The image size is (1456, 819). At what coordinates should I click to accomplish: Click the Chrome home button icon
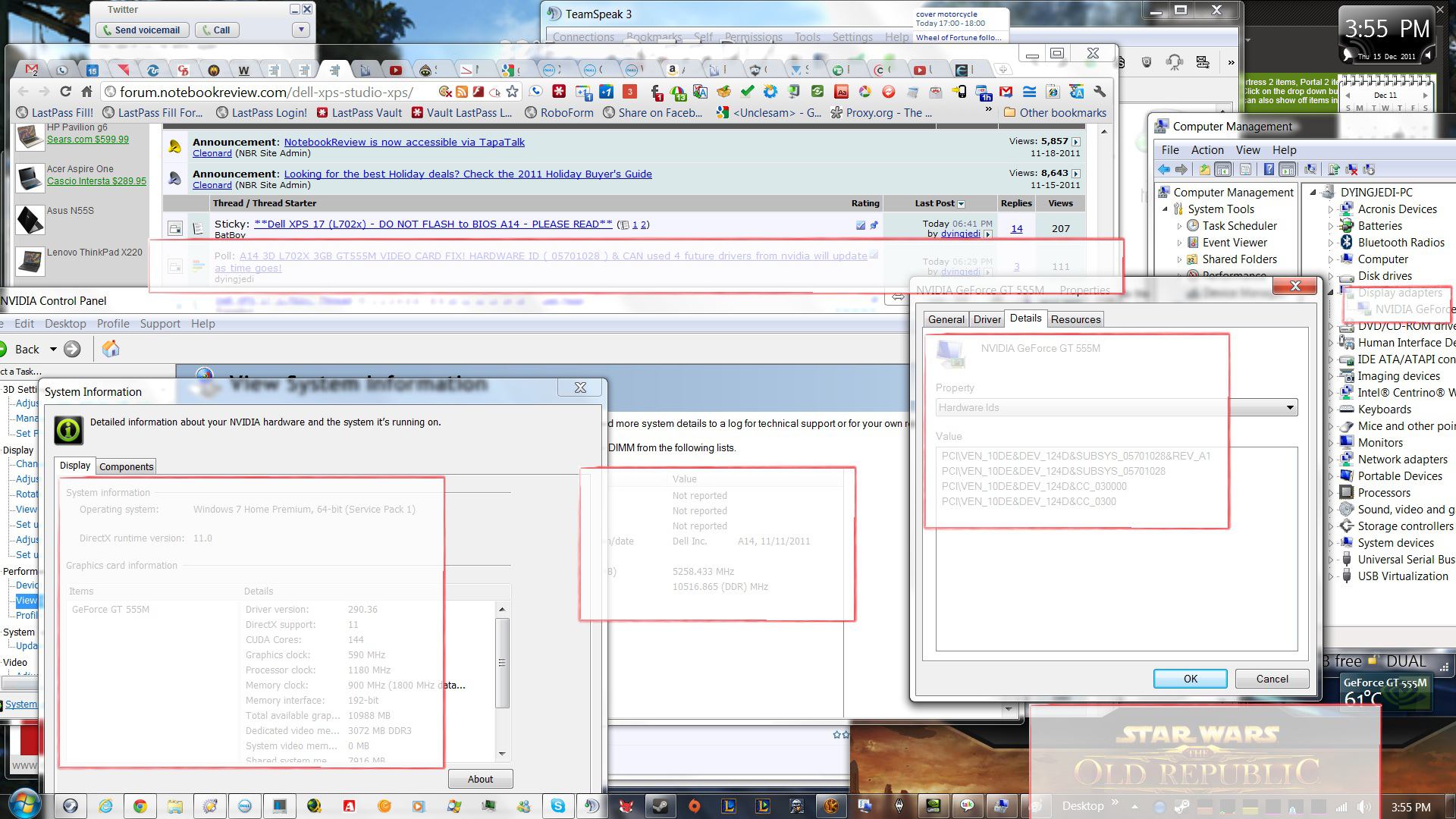[x=87, y=92]
